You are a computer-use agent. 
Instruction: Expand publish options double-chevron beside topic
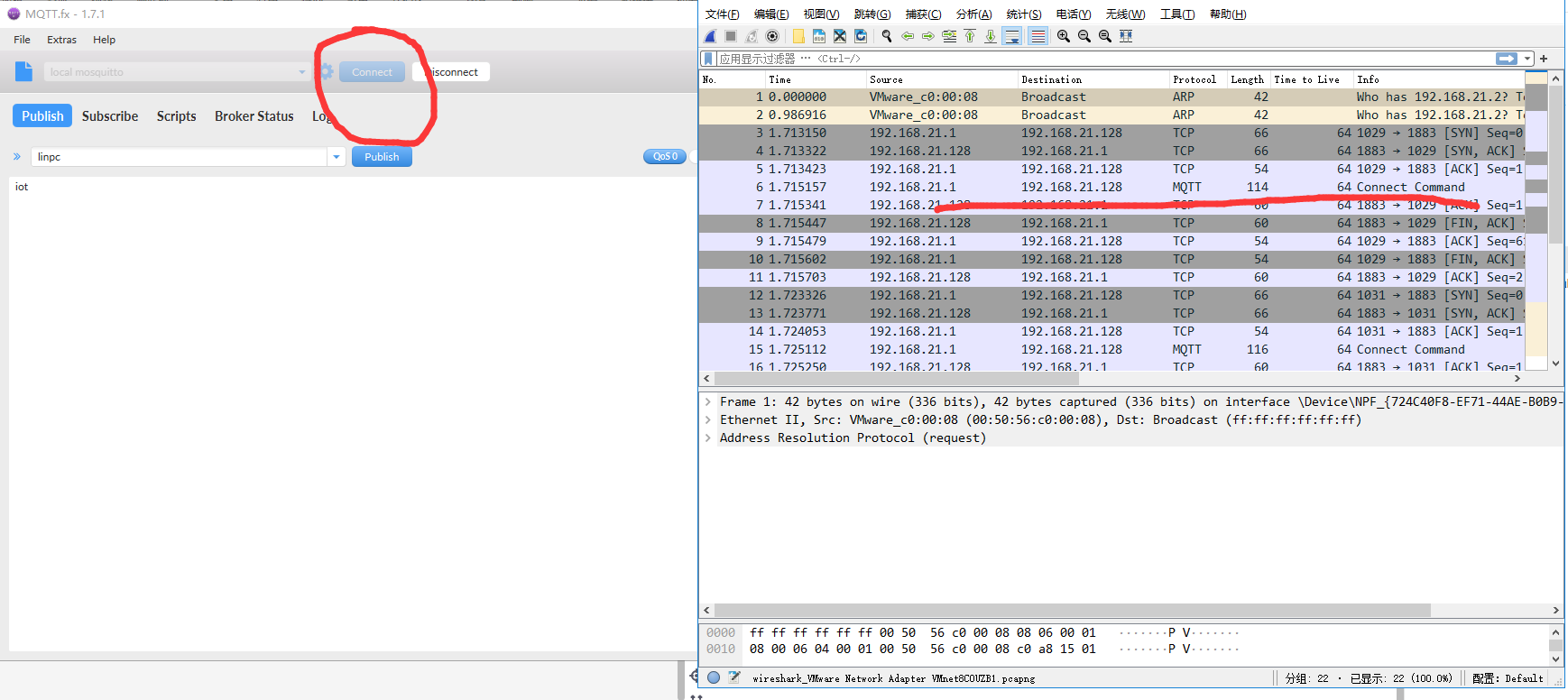[17, 157]
